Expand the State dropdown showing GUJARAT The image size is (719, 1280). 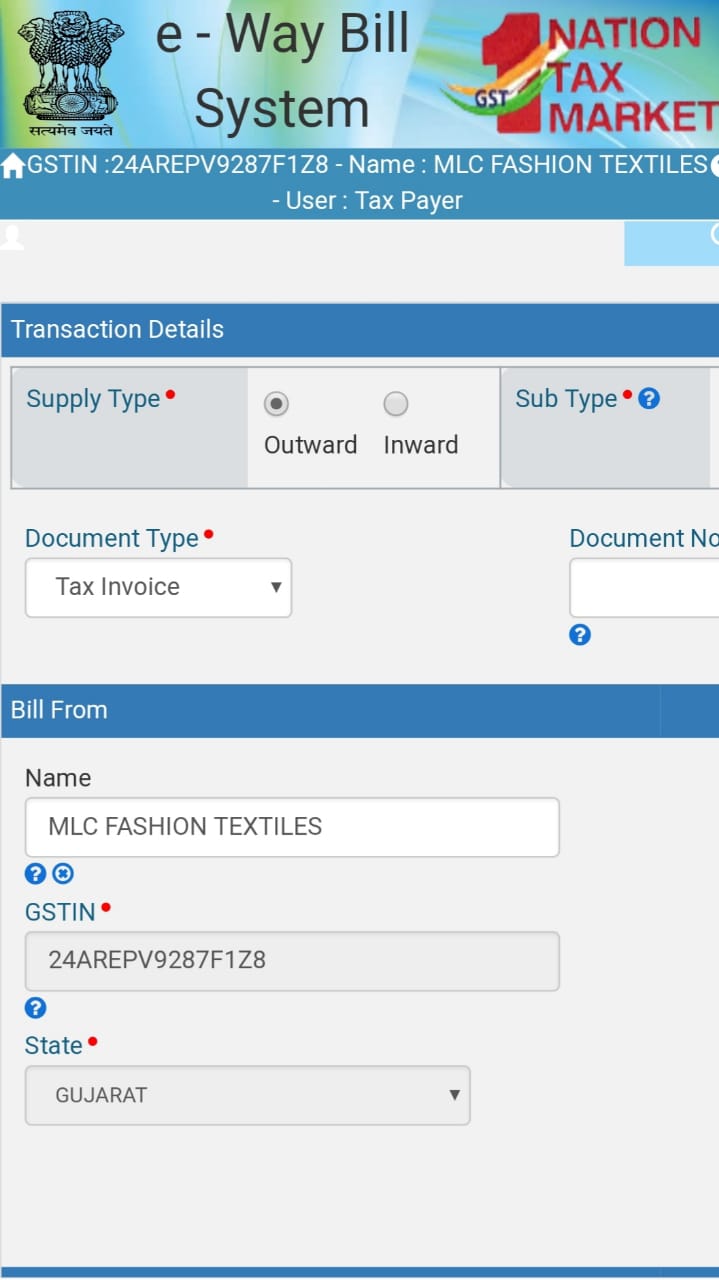tap(247, 1095)
